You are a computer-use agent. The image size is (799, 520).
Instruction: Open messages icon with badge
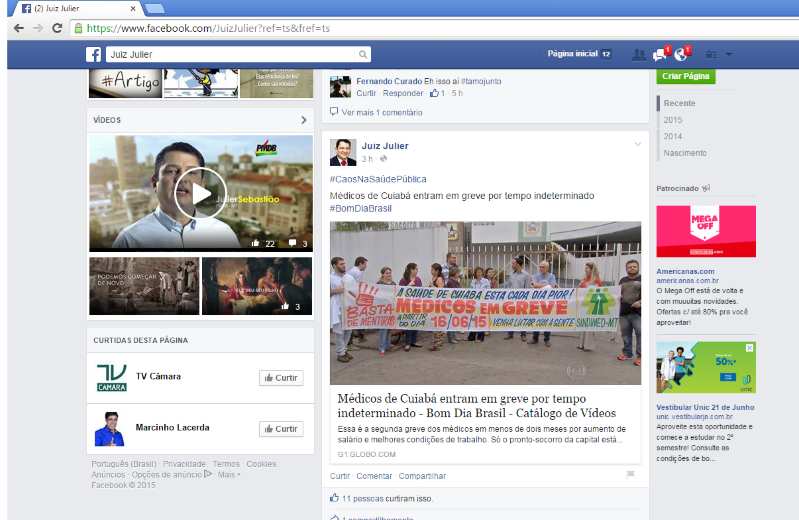coord(660,54)
